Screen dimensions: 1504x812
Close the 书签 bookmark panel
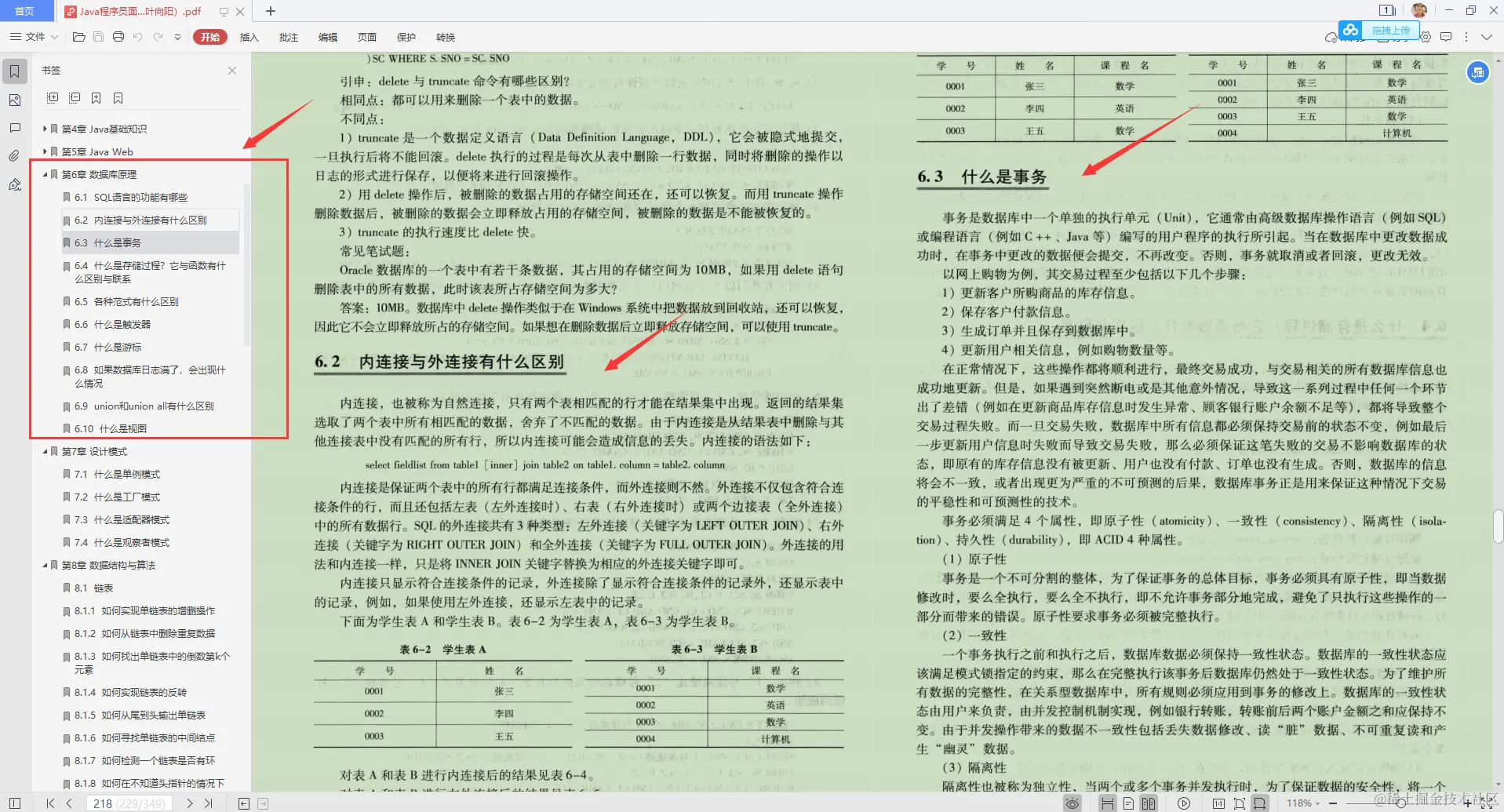232,71
